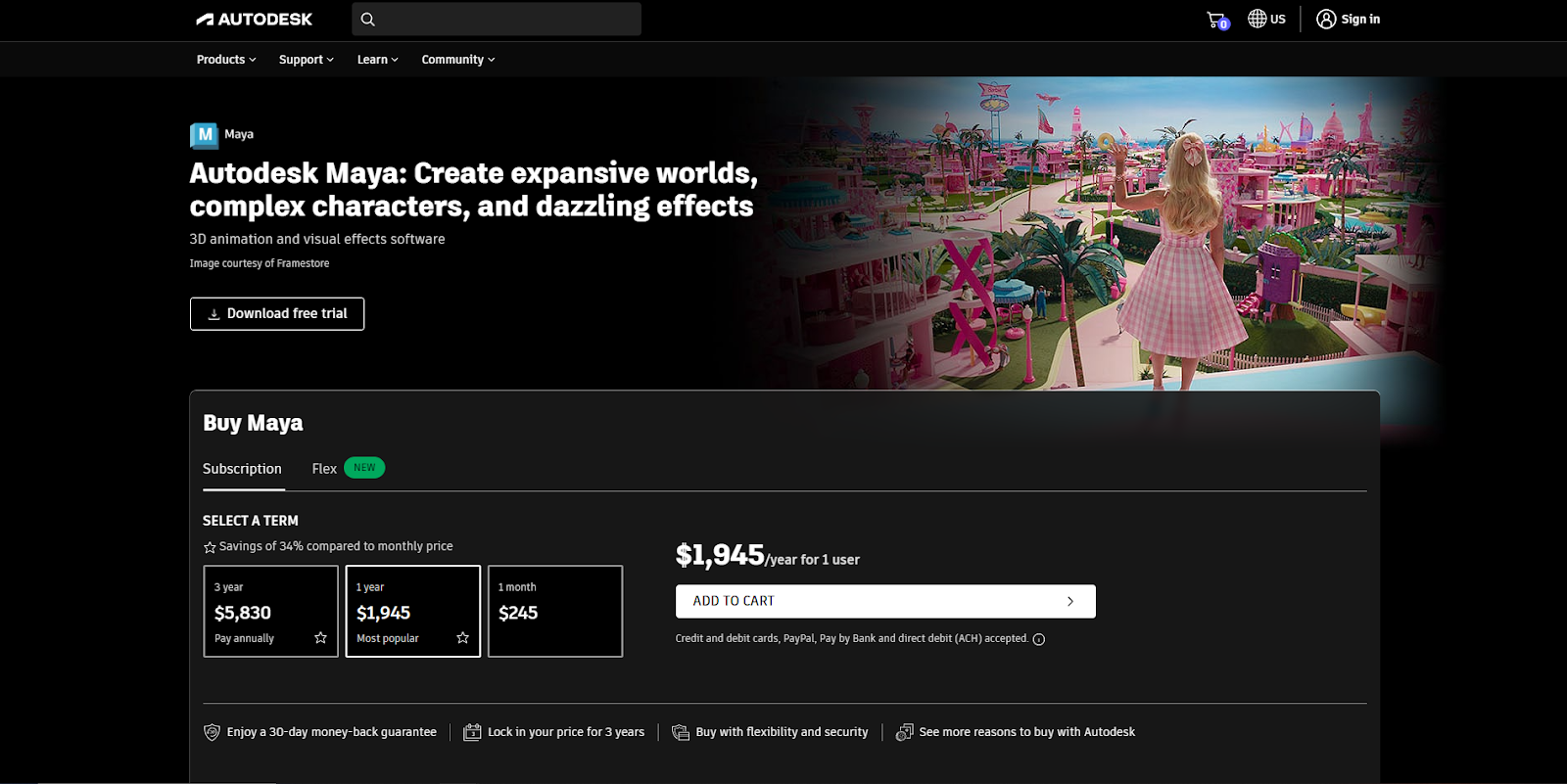Switch to the Subscription tab
This screenshot has width=1567, height=784.
[x=242, y=469]
